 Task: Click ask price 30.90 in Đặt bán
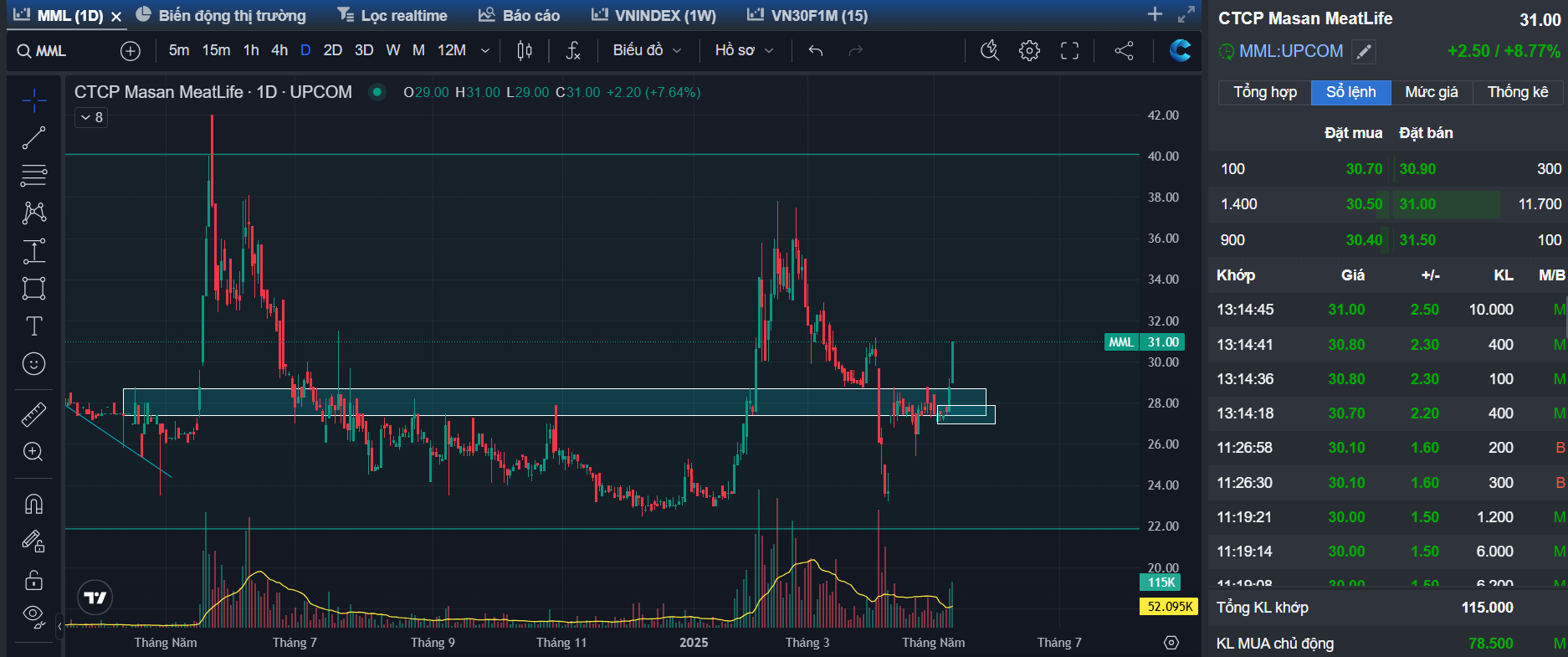click(1417, 169)
